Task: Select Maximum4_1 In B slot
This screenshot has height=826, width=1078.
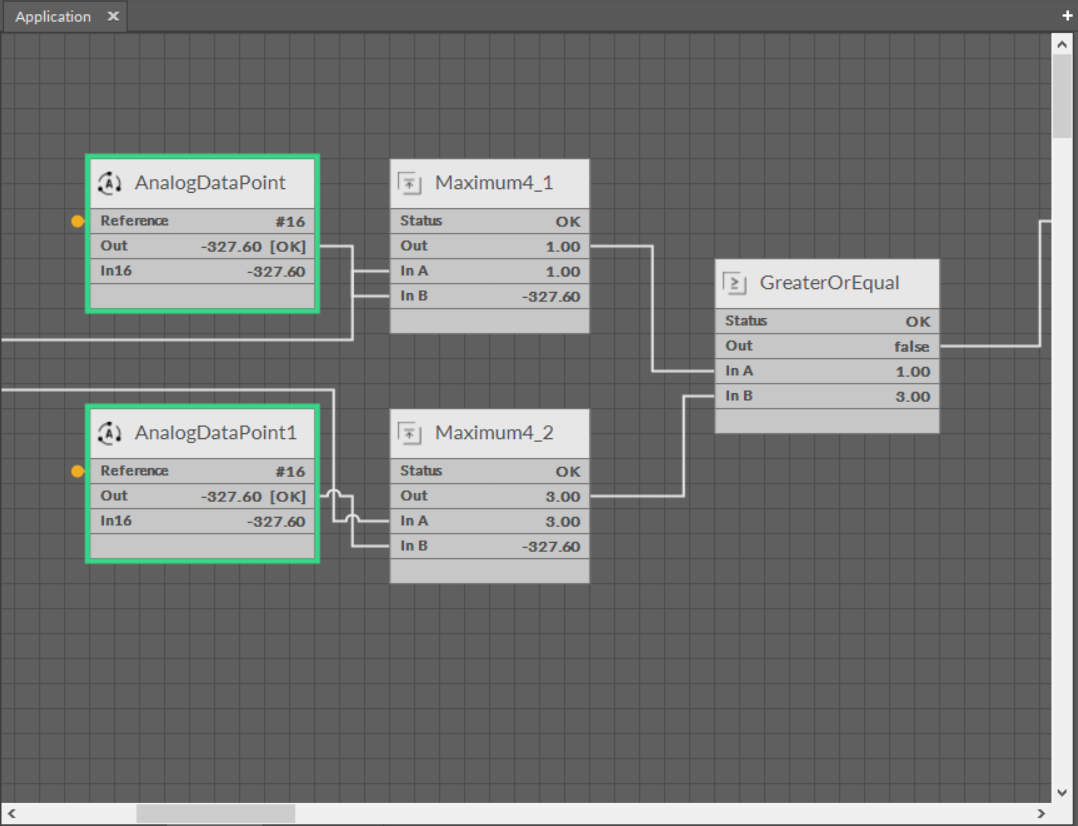Action: point(489,296)
